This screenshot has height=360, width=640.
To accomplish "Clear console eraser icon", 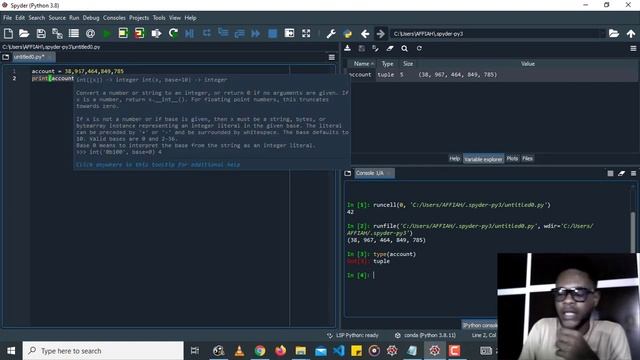I will (622, 173).
